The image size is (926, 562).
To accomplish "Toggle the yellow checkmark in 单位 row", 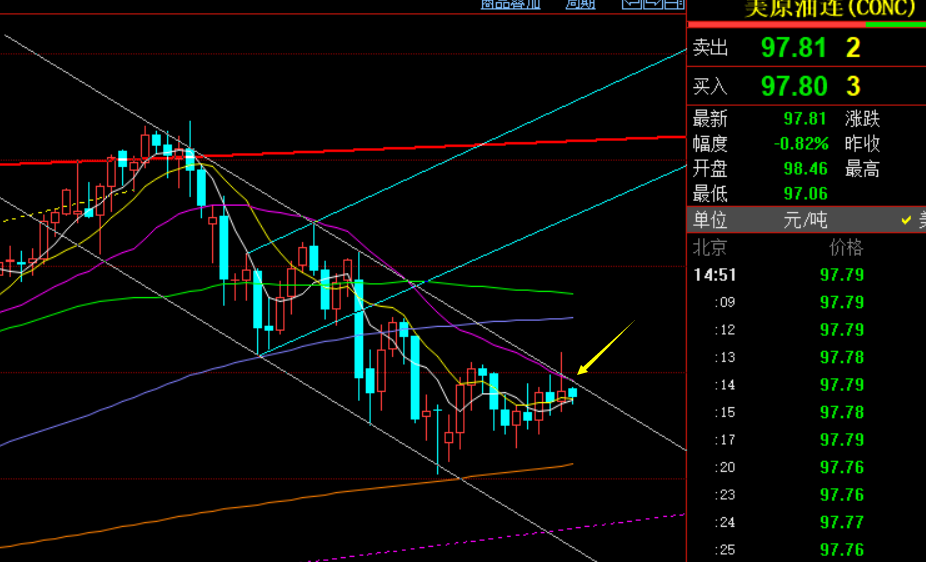I will point(906,220).
